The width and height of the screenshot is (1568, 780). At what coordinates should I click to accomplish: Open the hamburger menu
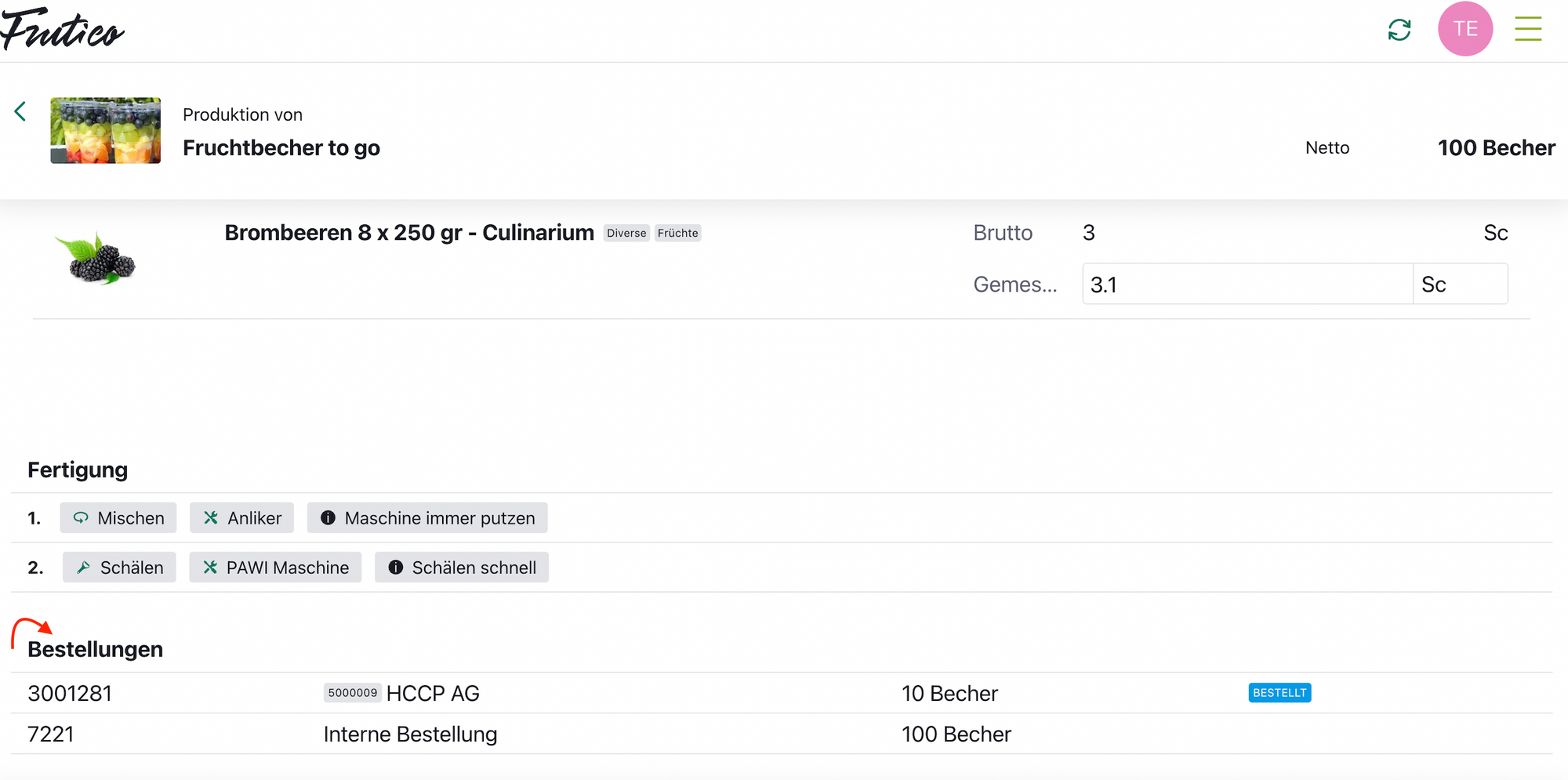click(x=1528, y=29)
